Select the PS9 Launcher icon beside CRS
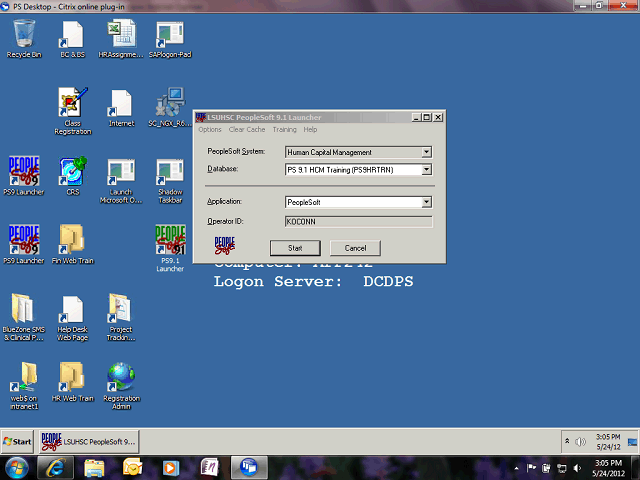Screen dimensions: 640x480 (x=24, y=176)
